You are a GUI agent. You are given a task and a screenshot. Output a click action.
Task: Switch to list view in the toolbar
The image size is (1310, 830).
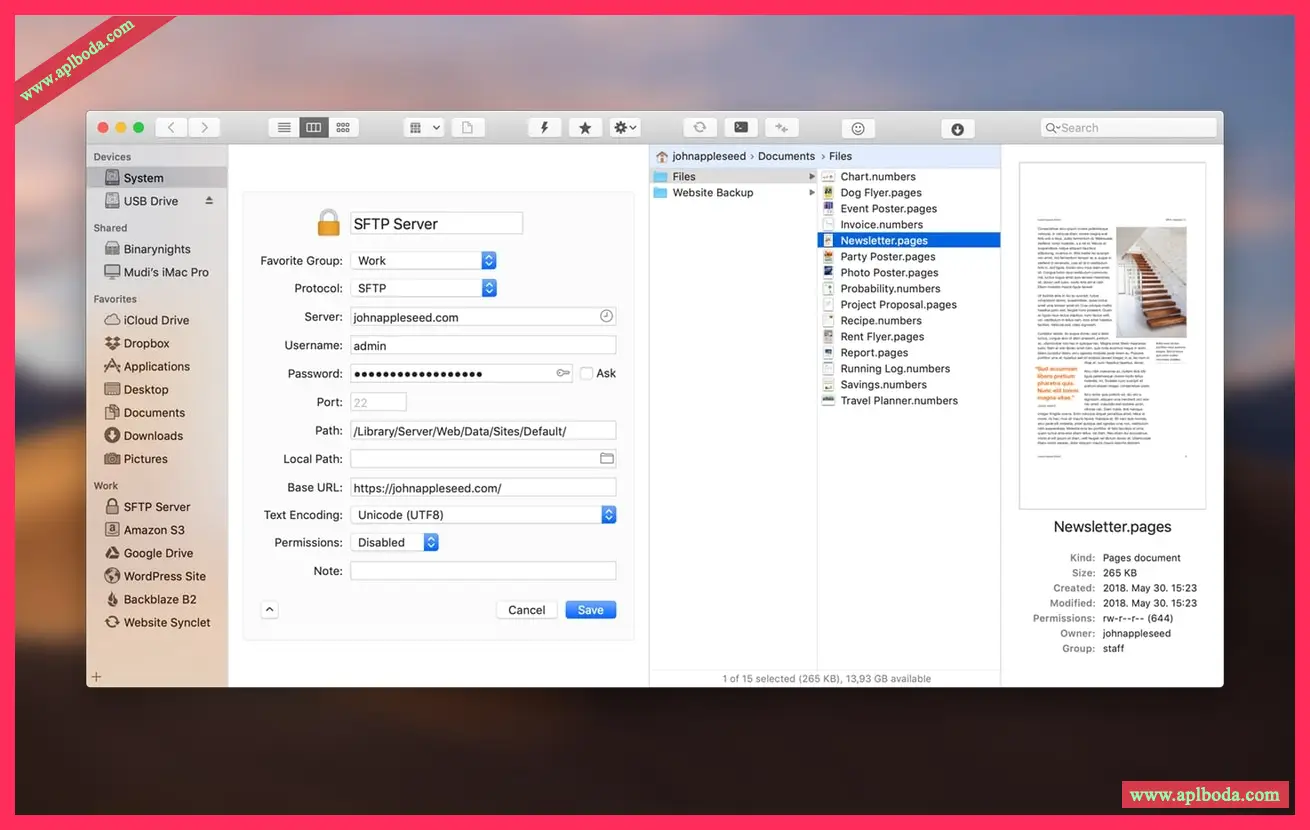click(284, 127)
